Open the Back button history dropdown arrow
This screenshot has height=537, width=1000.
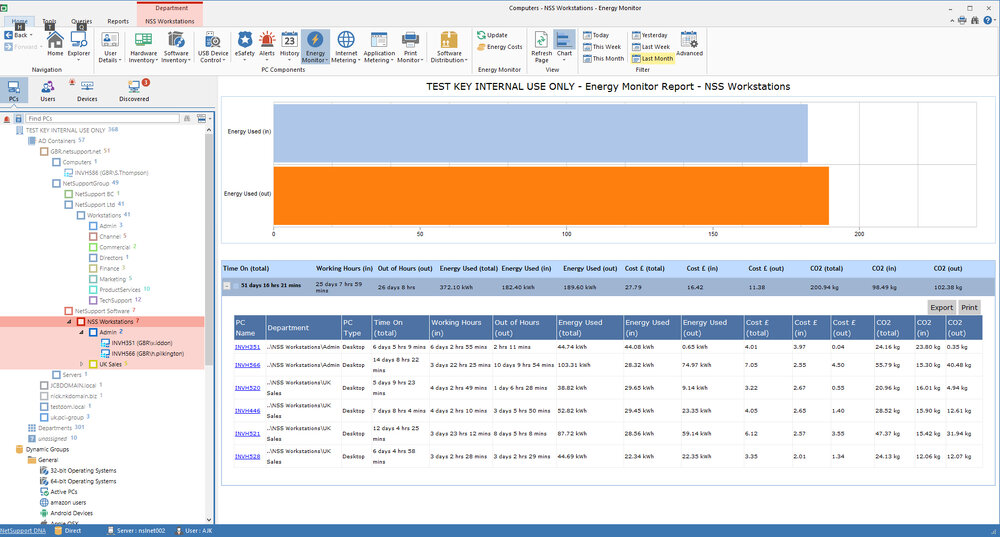coord(31,35)
